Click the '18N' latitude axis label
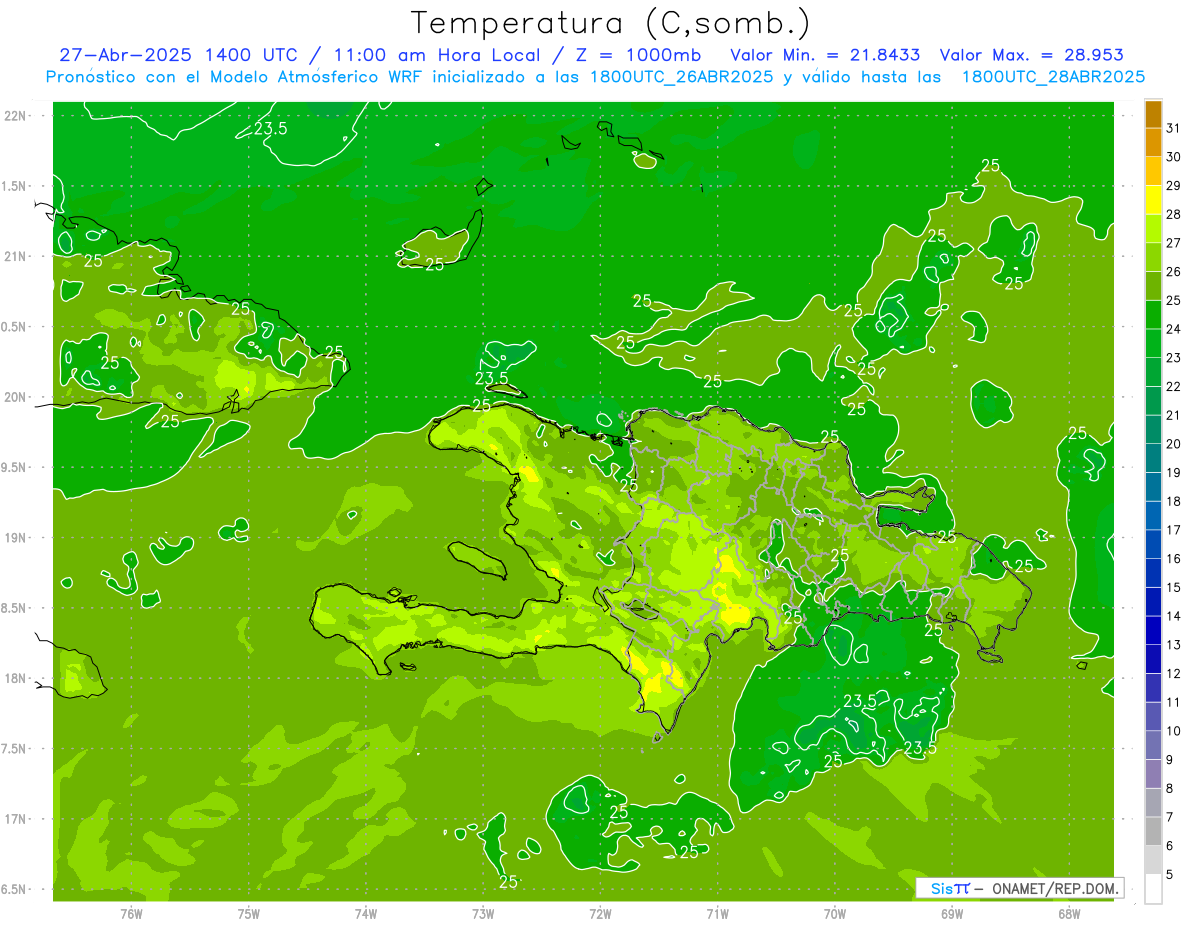The height and width of the screenshot is (927, 1200). [x=15, y=678]
